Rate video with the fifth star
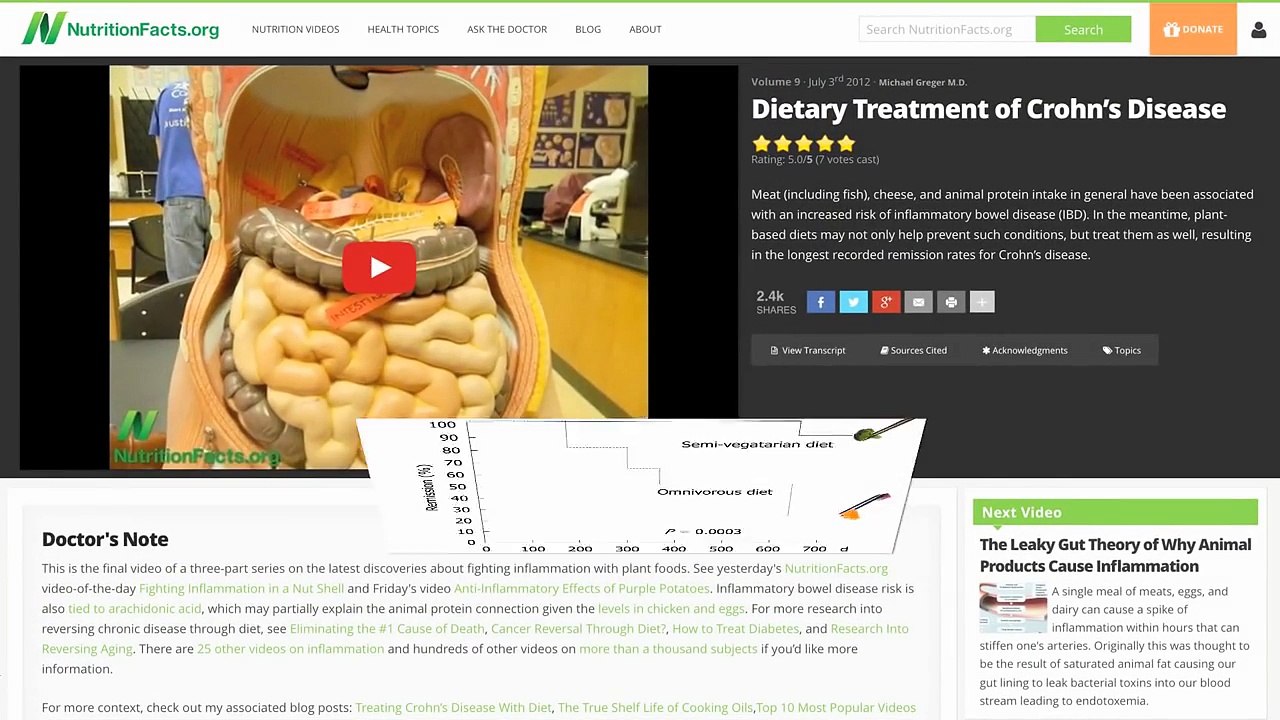This screenshot has width=1280, height=720. (x=847, y=143)
